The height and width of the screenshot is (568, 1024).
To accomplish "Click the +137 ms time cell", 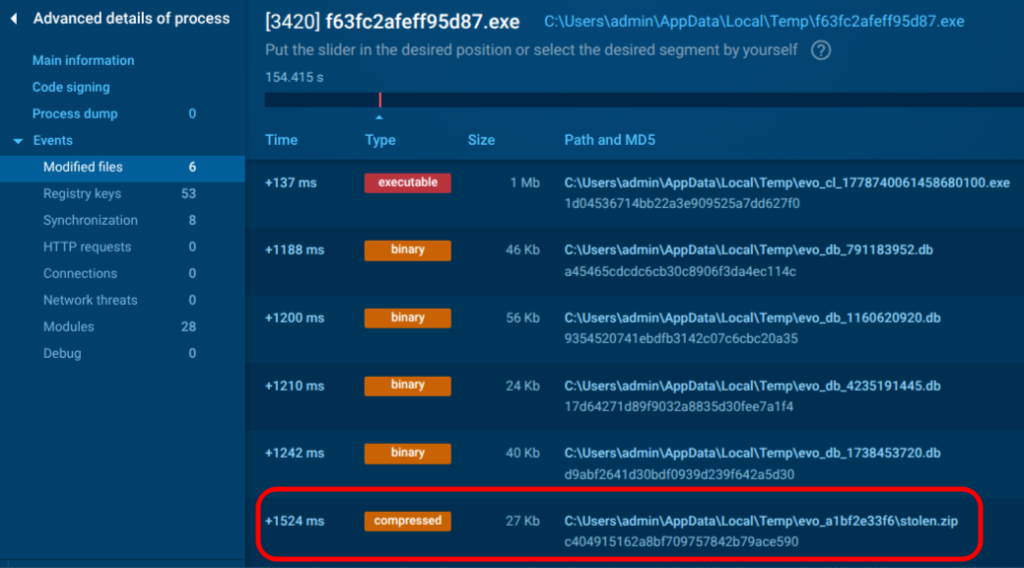I will (x=291, y=183).
